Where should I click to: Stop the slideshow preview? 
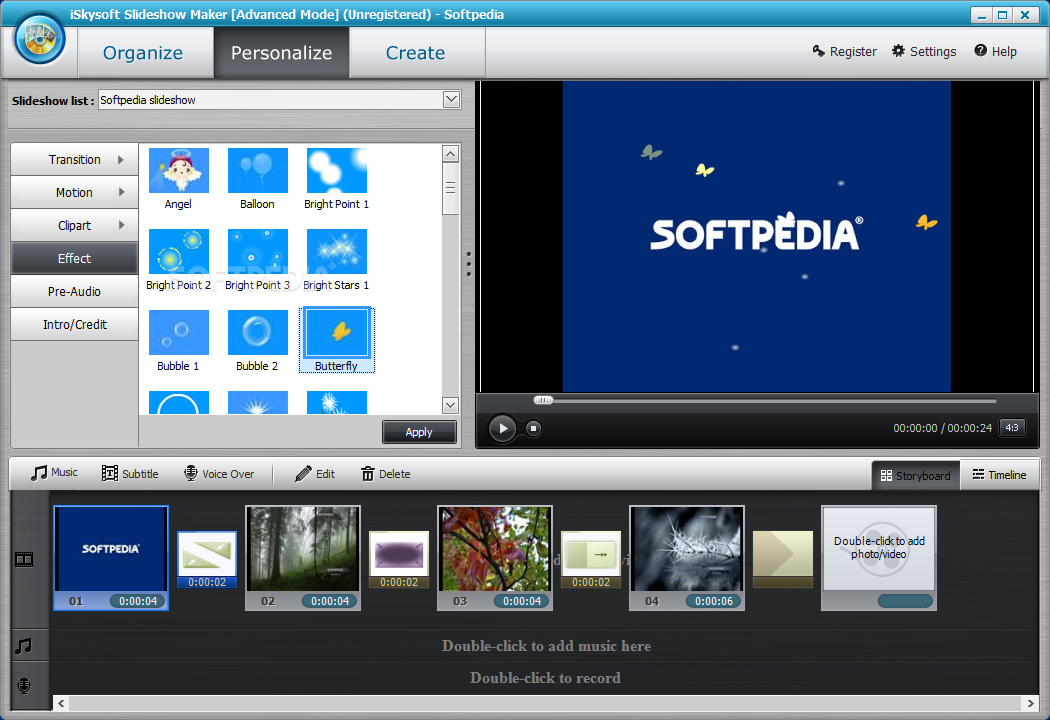coord(533,428)
